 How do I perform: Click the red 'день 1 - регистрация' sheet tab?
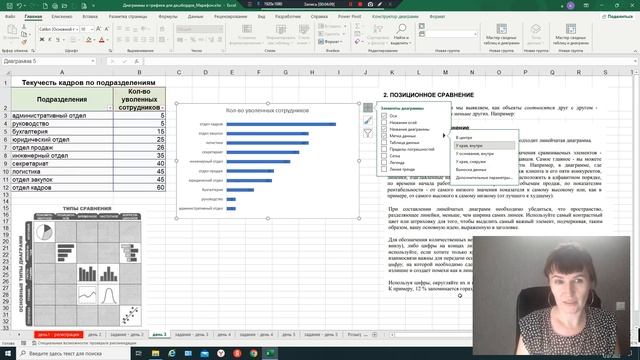coord(58,334)
